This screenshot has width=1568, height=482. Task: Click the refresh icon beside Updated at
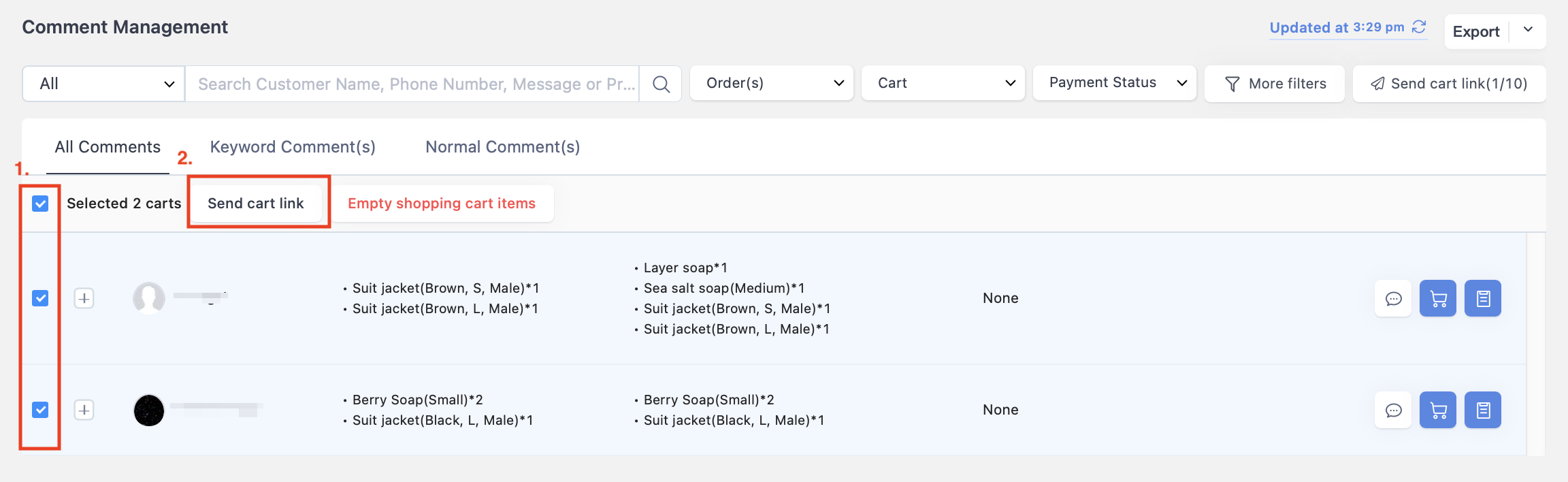point(1419,27)
